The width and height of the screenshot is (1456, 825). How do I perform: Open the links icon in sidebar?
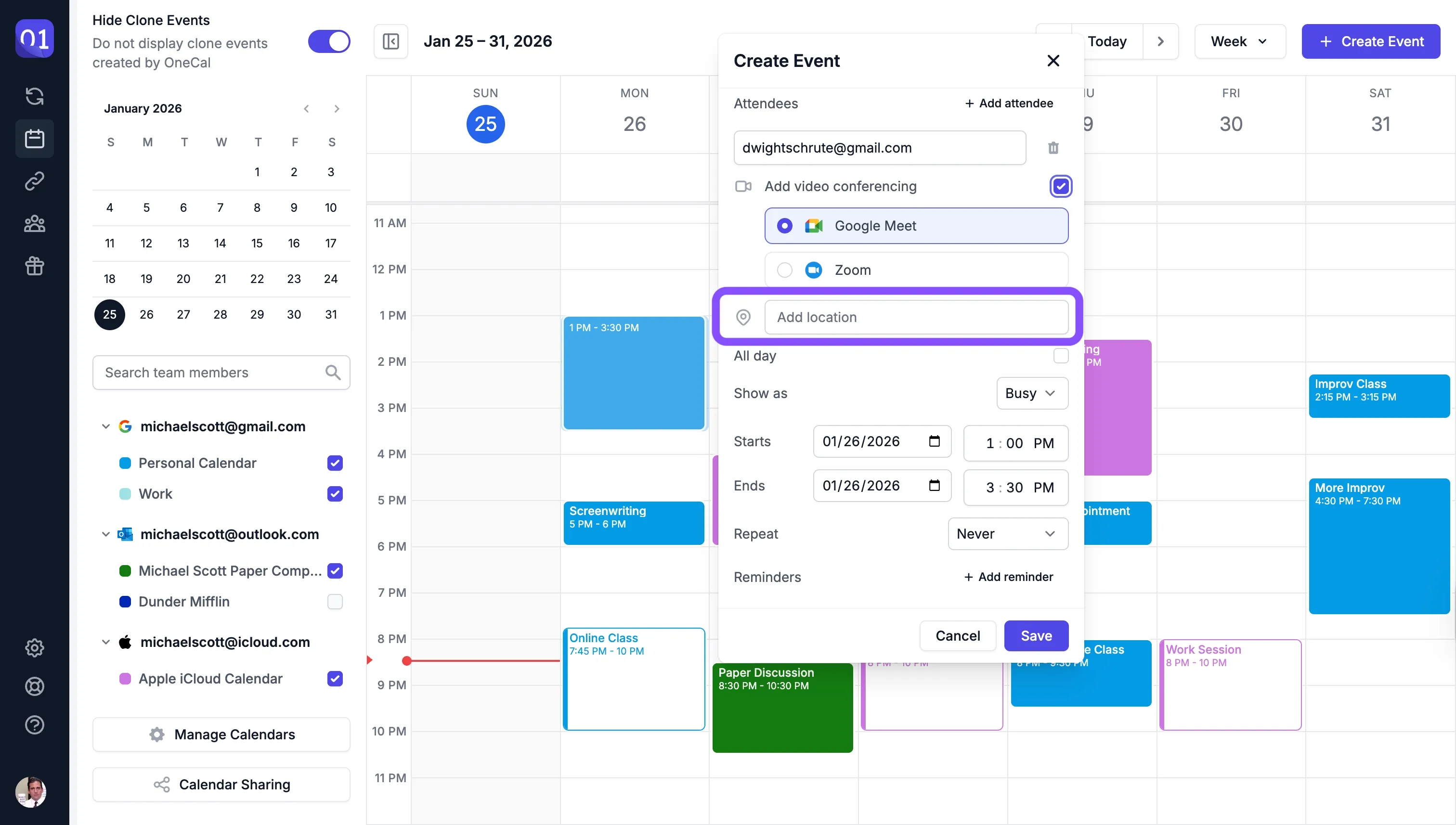(x=35, y=181)
